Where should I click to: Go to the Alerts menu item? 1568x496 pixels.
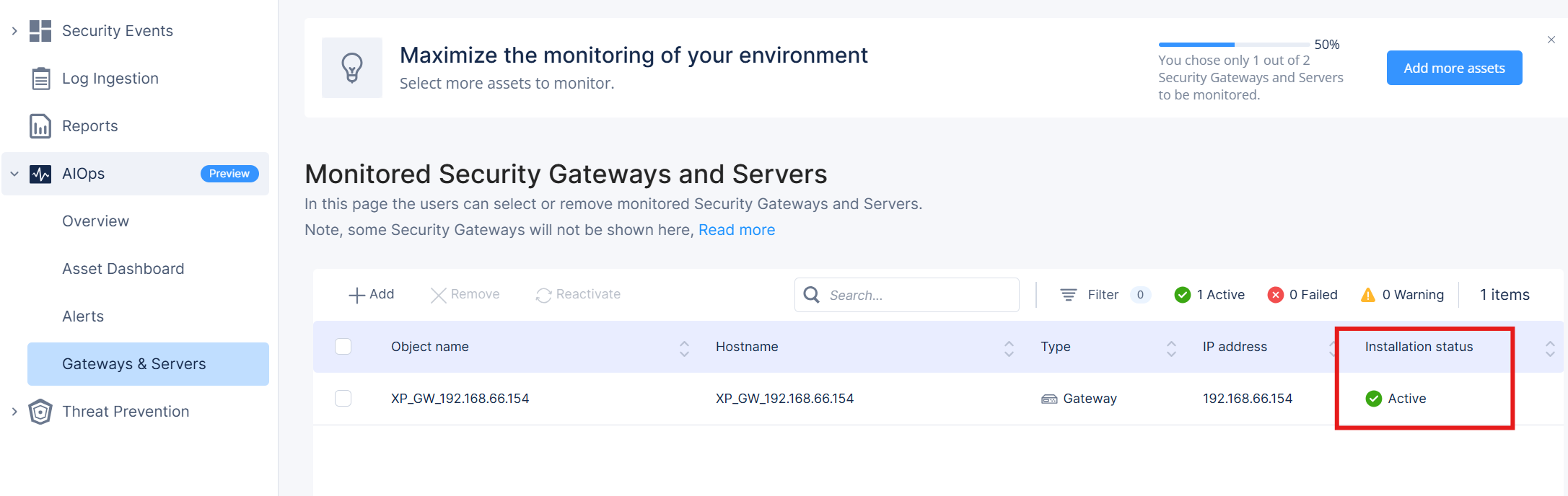click(83, 316)
